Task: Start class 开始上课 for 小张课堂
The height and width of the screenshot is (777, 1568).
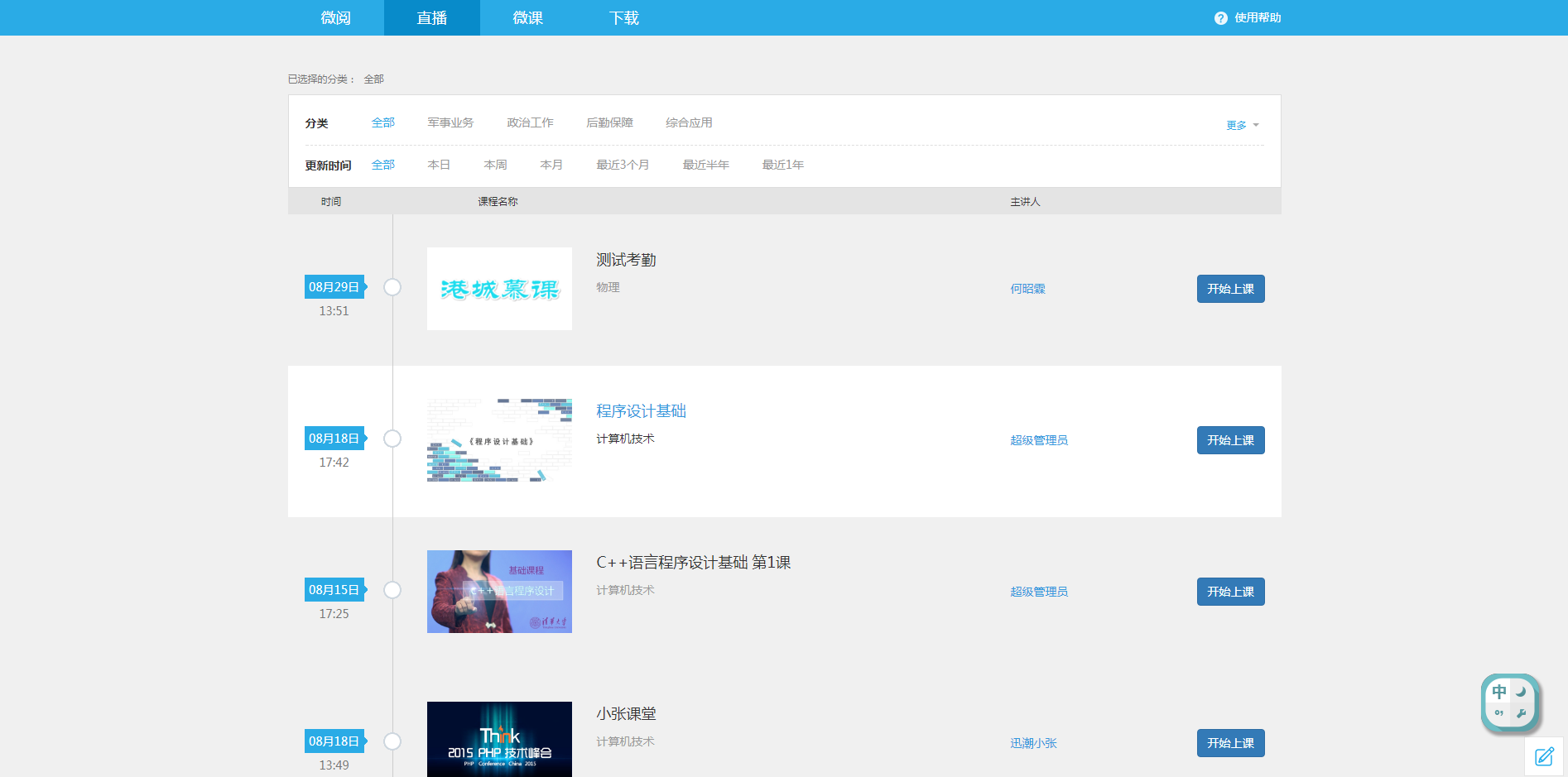Action: coord(1230,743)
